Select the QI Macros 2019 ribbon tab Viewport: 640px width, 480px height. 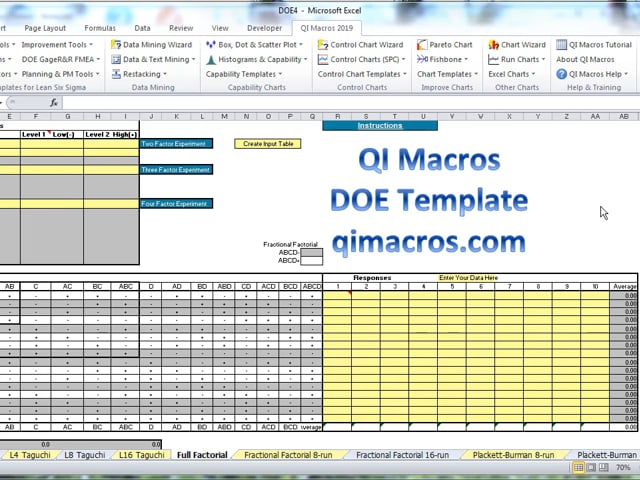pyautogui.click(x=327, y=28)
